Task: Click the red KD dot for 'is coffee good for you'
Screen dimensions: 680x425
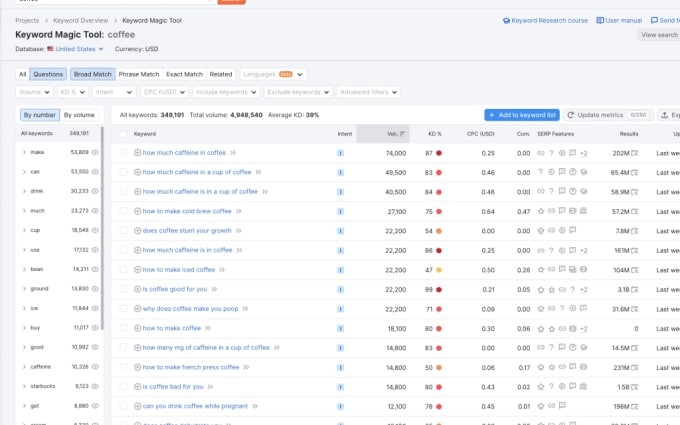Action: 439,290
